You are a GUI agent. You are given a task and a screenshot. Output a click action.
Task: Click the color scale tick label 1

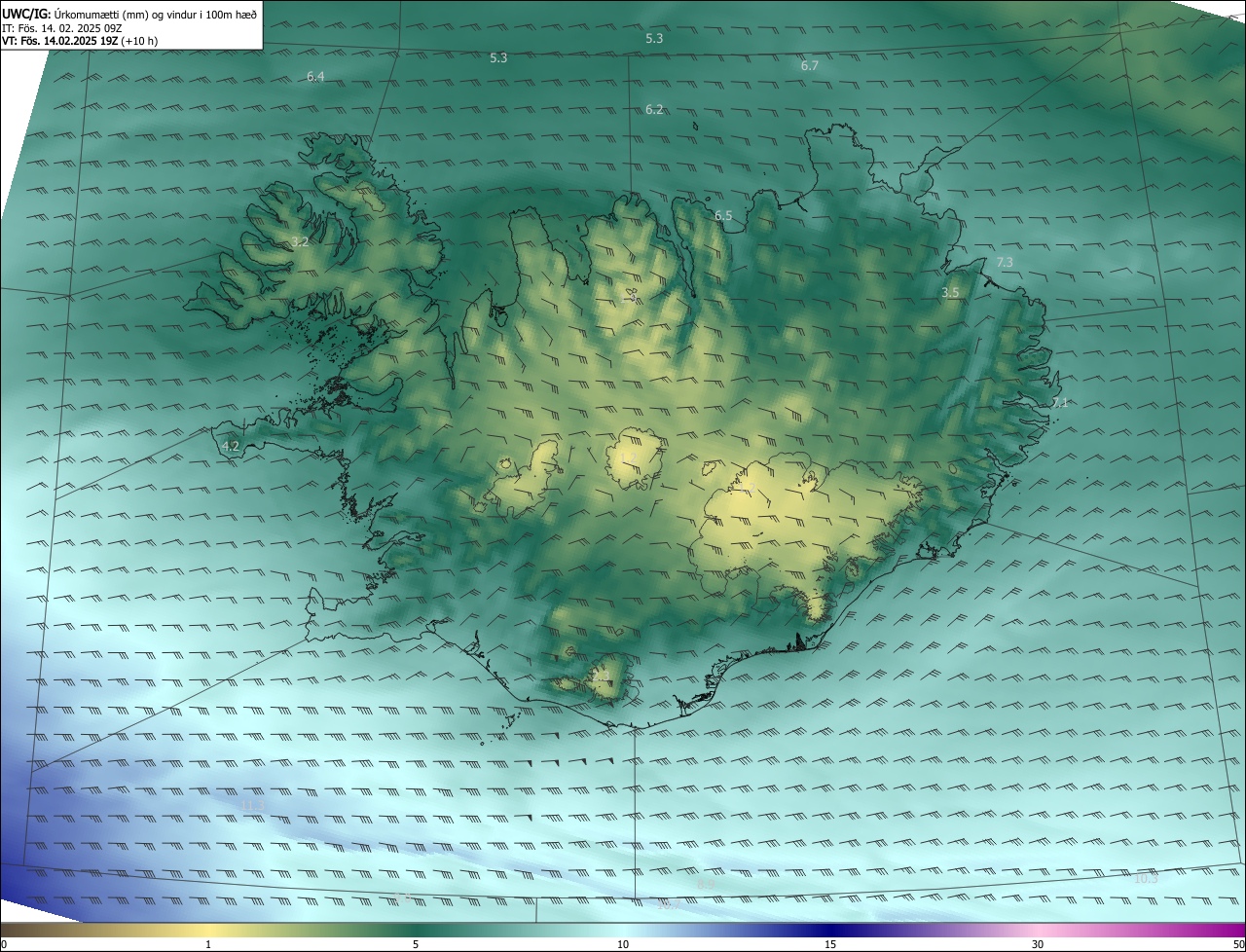[208, 944]
